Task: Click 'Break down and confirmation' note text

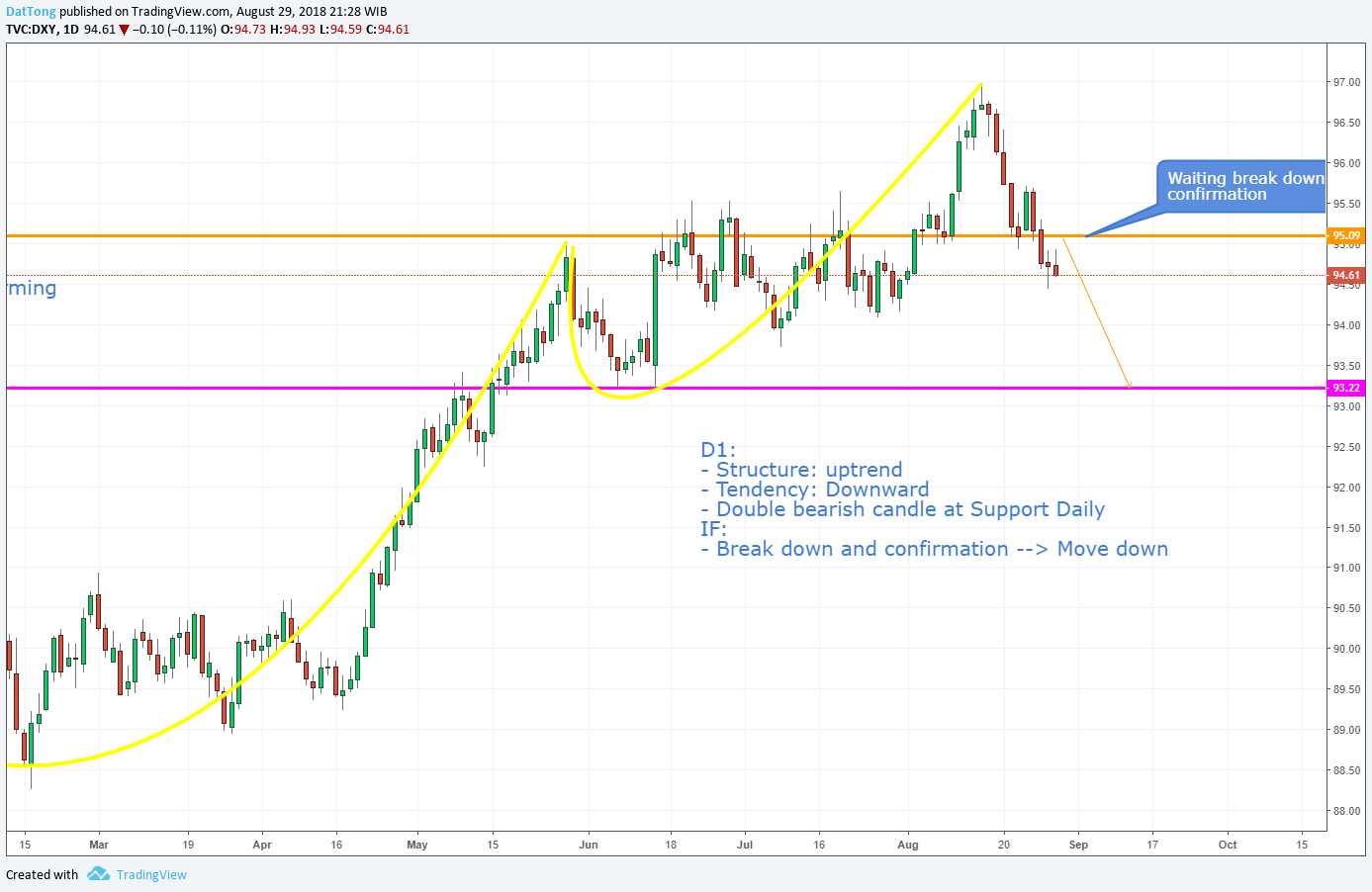Action: (x=863, y=549)
